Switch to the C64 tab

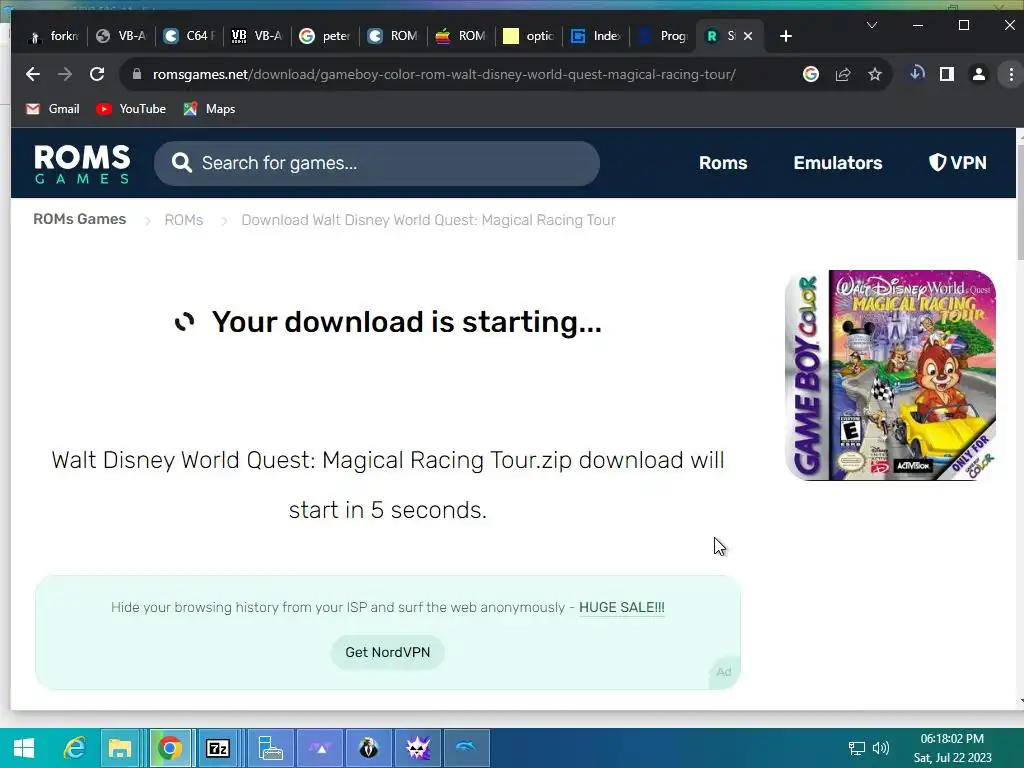click(189, 36)
